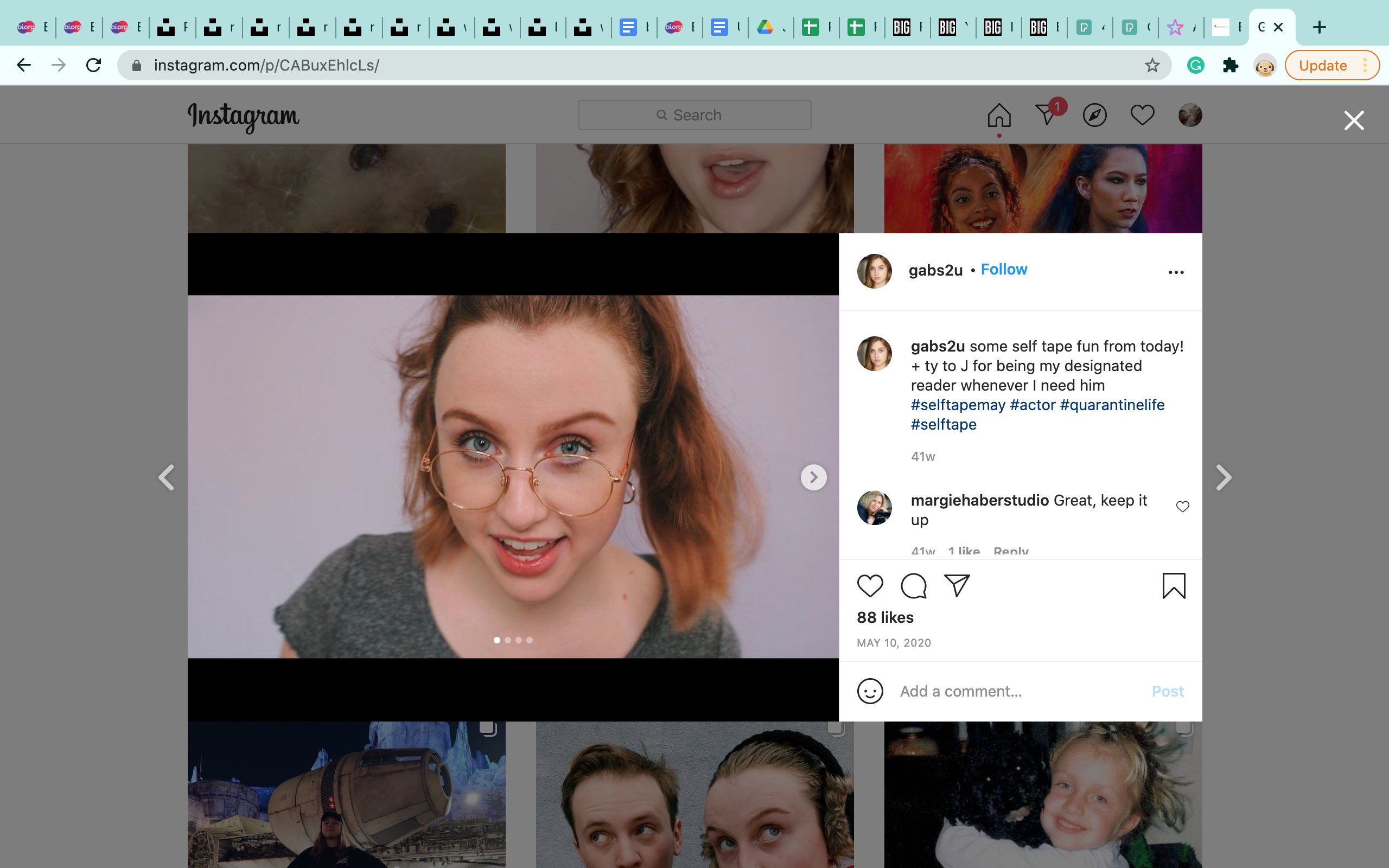Follow gabs2u account
The height and width of the screenshot is (868, 1389).
tap(1003, 270)
